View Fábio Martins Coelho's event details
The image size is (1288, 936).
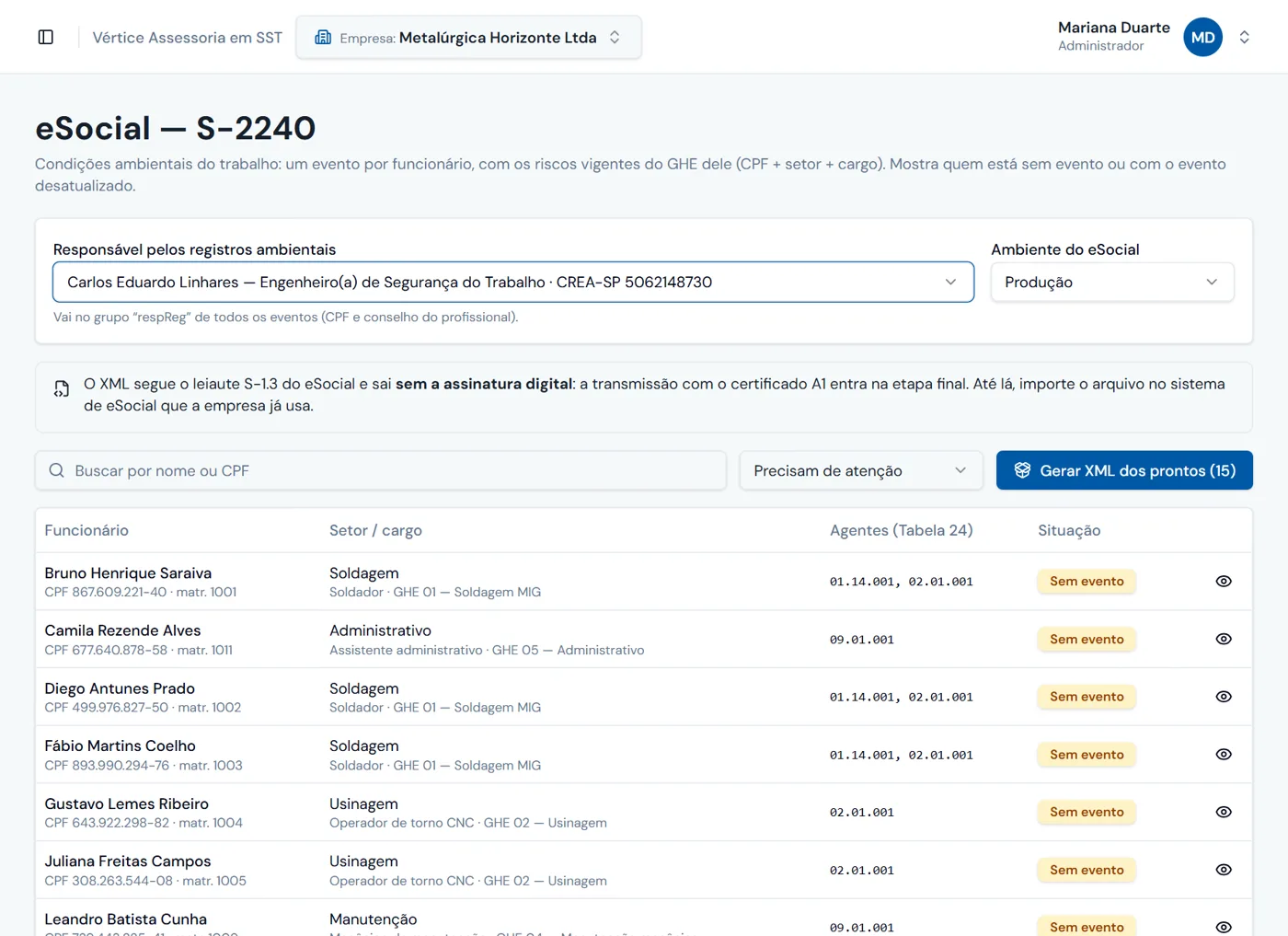(1224, 755)
